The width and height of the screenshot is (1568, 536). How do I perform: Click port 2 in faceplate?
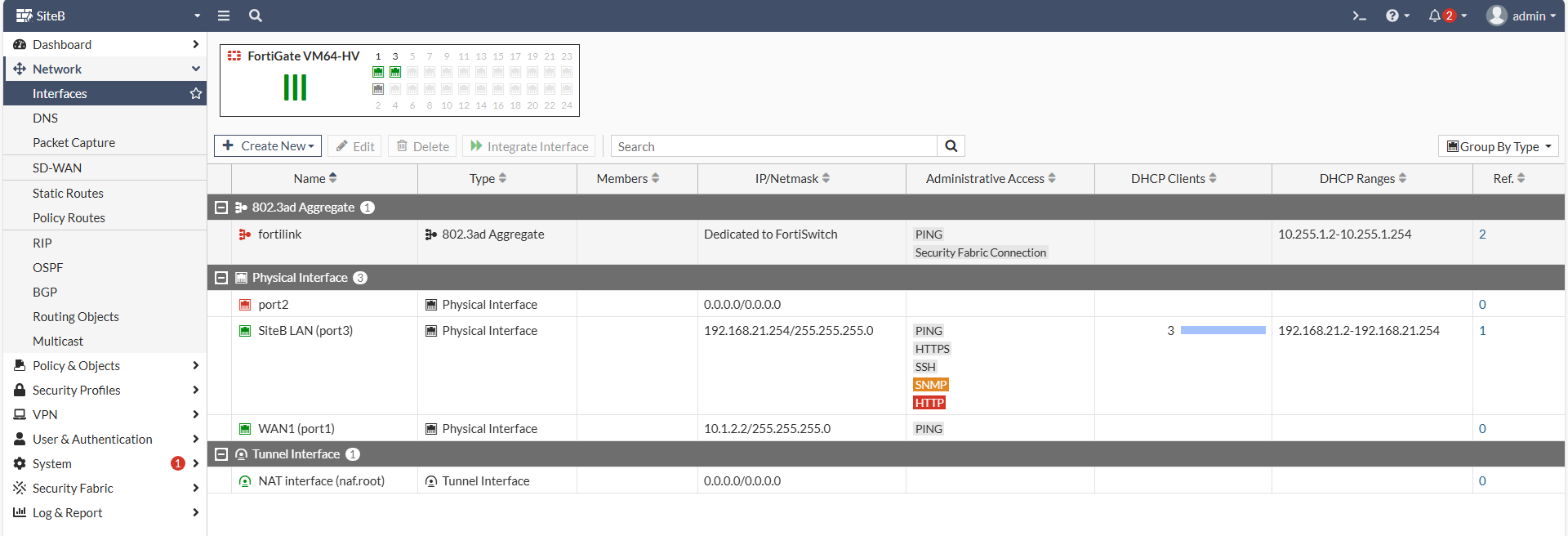pos(378,89)
